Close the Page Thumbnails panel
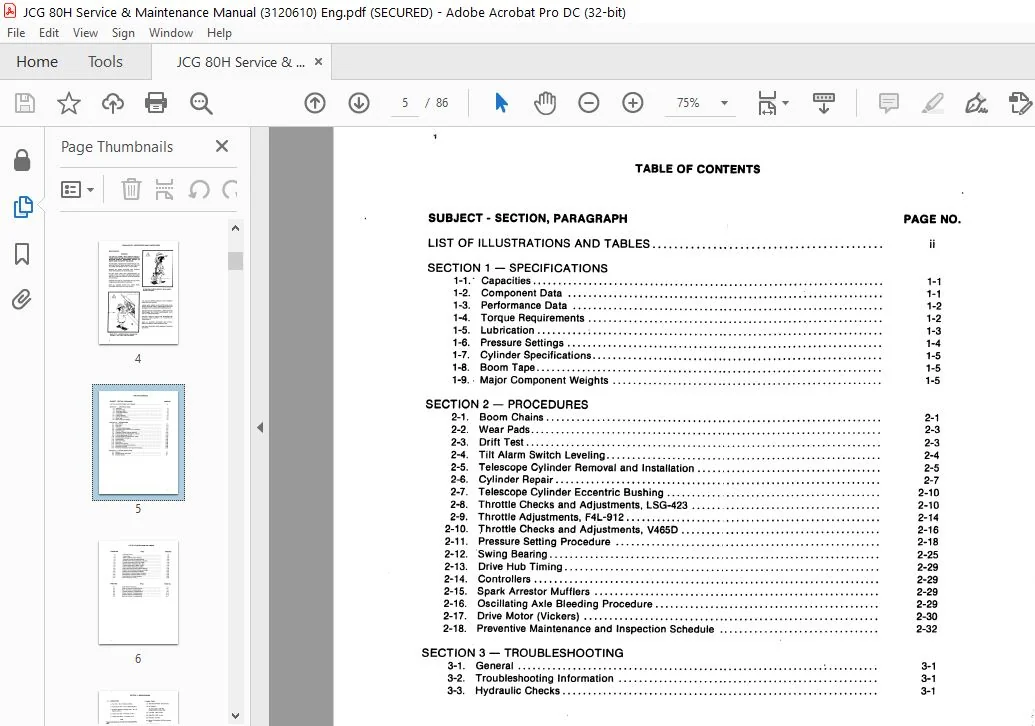The height and width of the screenshot is (726, 1035). (x=222, y=146)
